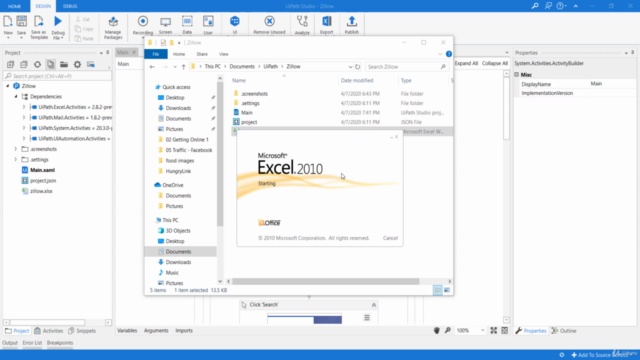Image resolution: width=640 pixels, height=360 pixels.
Task: Click the Search project input field
Action: (x=58, y=76)
